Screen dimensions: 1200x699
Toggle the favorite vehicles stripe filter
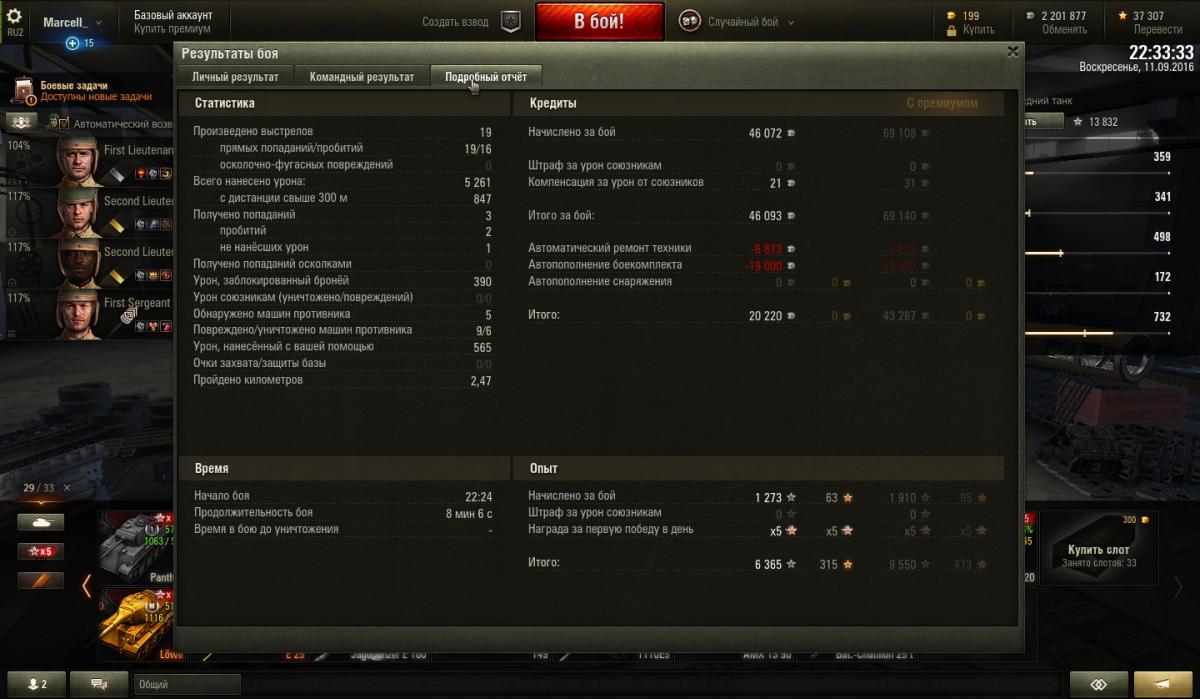pos(40,580)
